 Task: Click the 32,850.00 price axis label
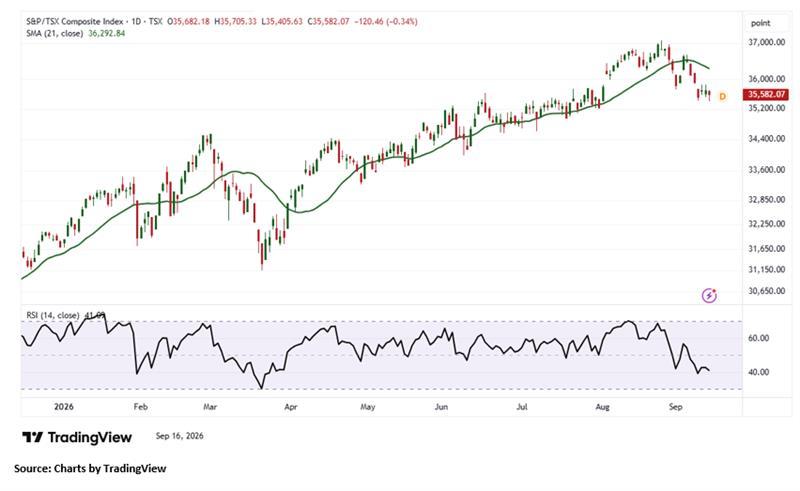point(766,199)
